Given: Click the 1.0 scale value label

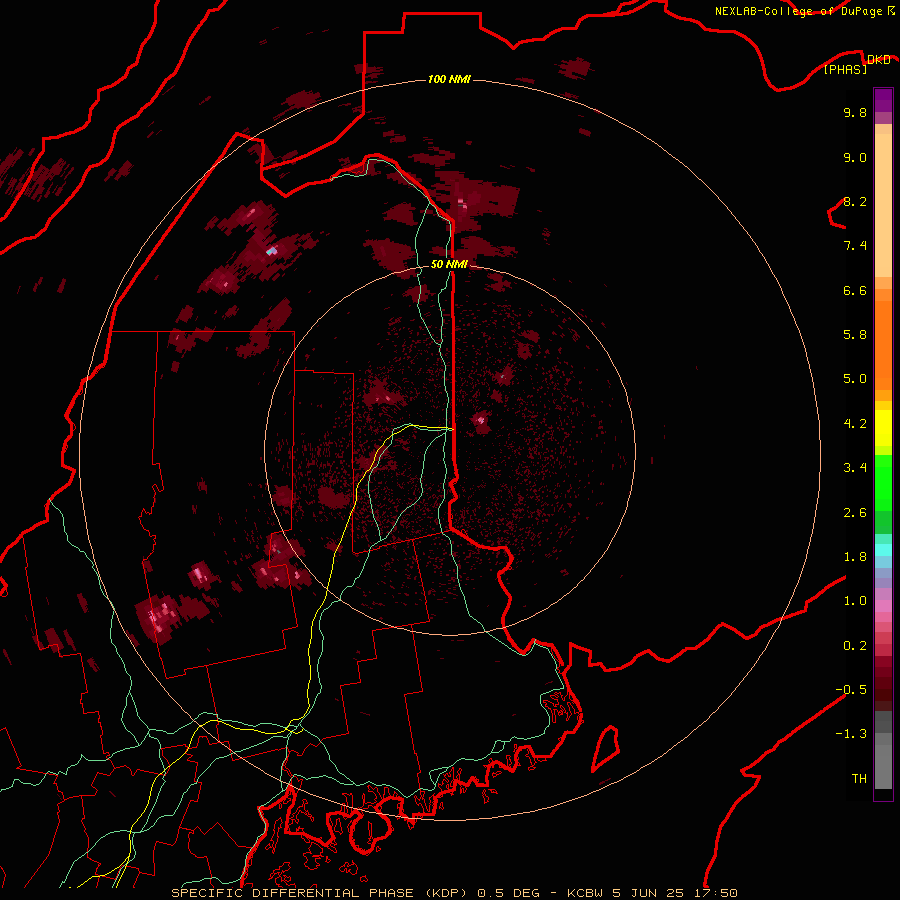Looking at the screenshot, I should pos(855,601).
